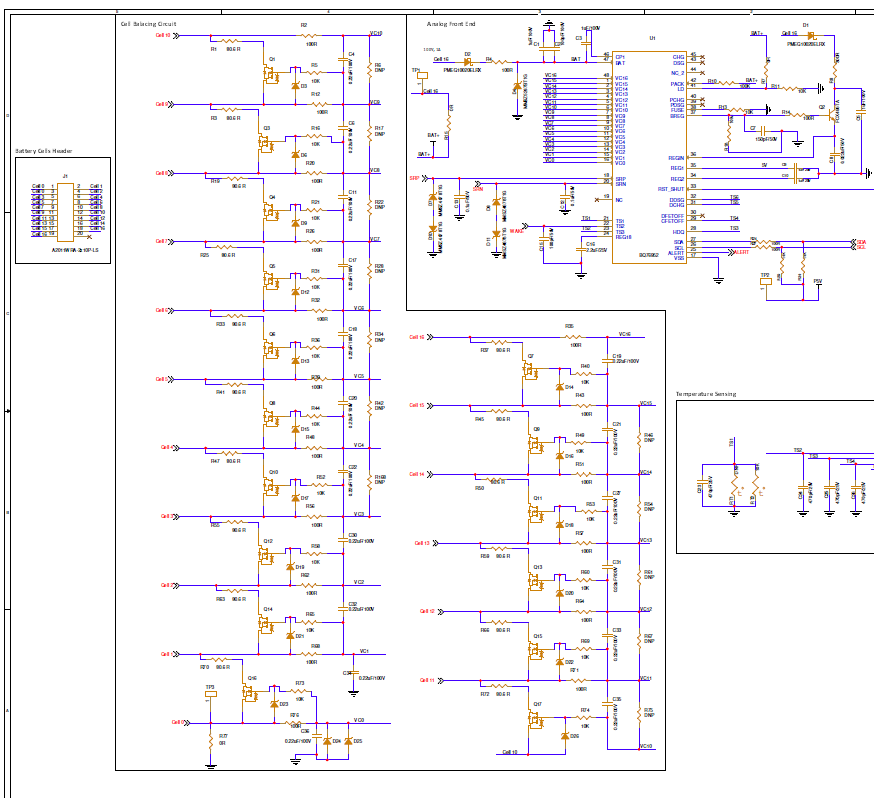Click the A2016WRA-2x10P-LS part number

75,250
